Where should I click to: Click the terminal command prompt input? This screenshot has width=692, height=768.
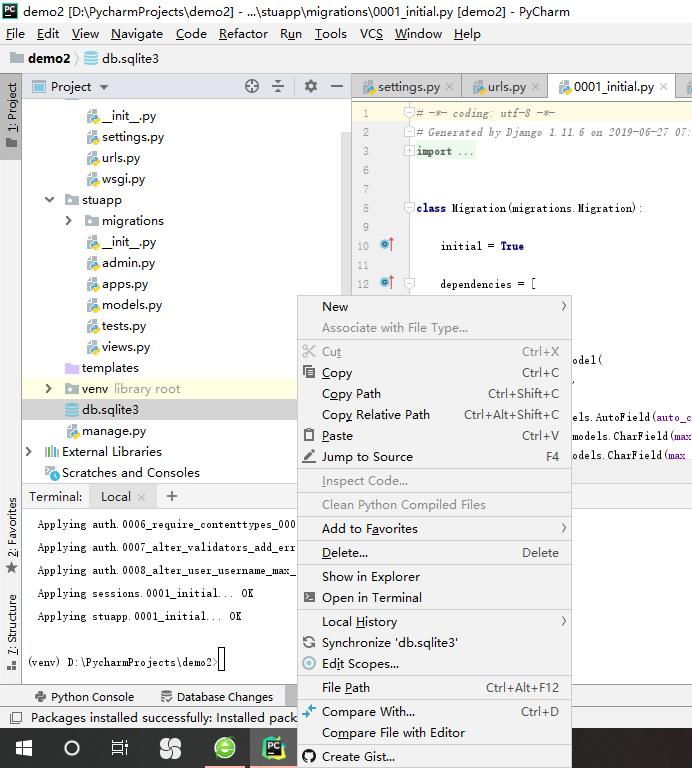click(221, 660)
